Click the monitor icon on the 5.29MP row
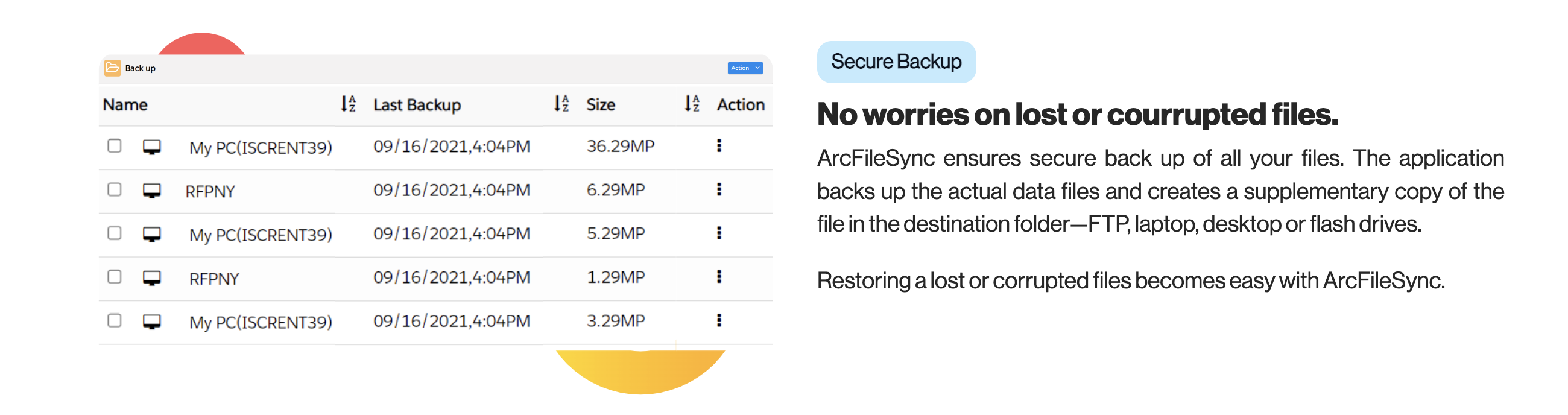Image resolution: width=1568 pixels, height=415 pixels. point(152,234)
